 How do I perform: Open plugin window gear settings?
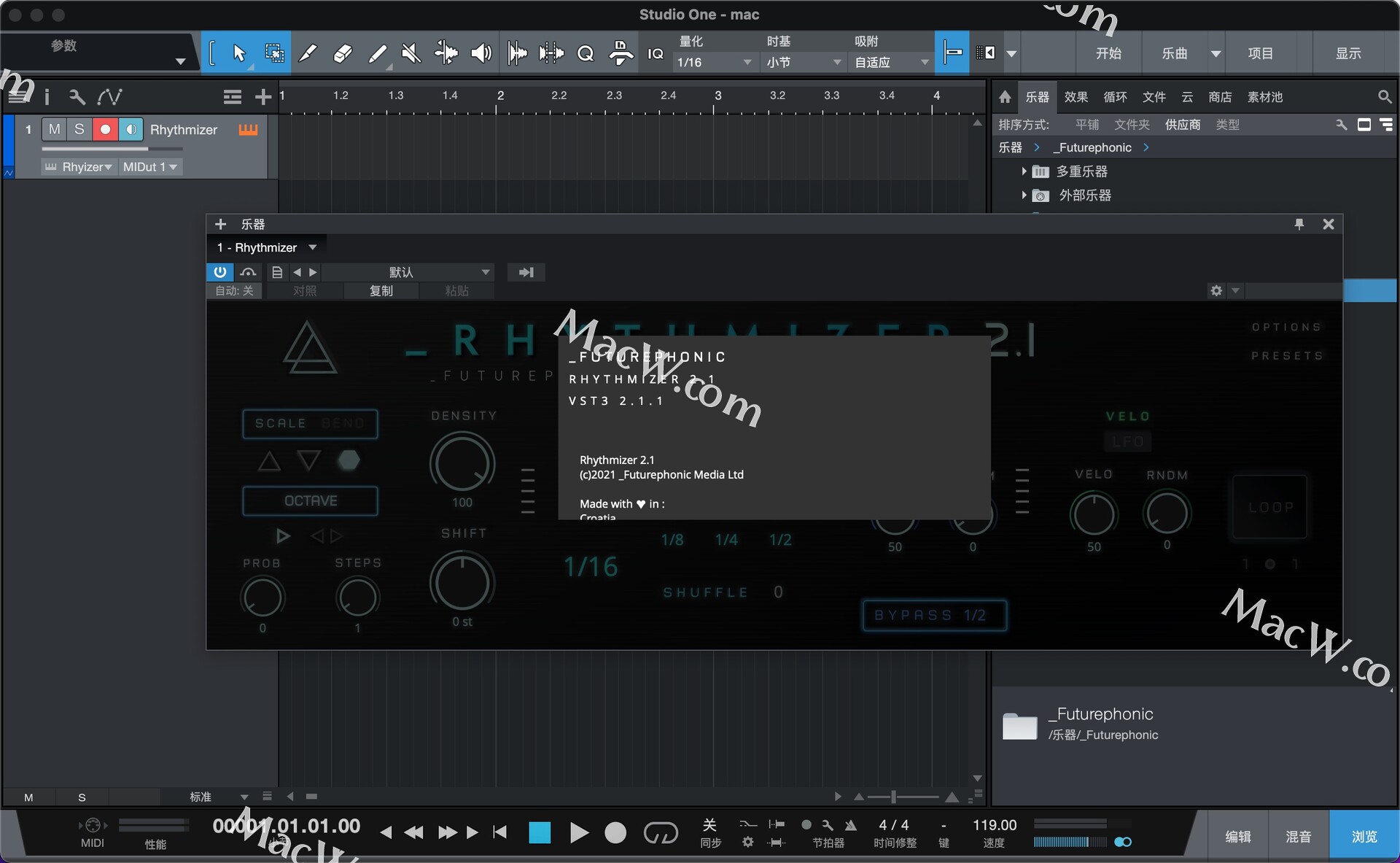(x=1216, y=290)
